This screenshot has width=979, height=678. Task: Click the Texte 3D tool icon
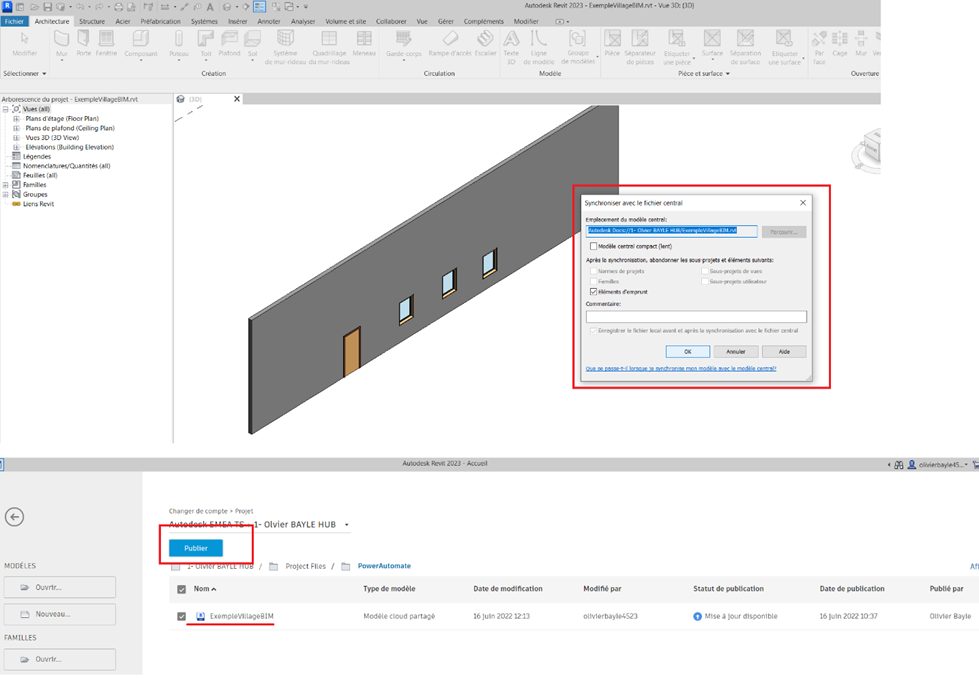(511, 39)
